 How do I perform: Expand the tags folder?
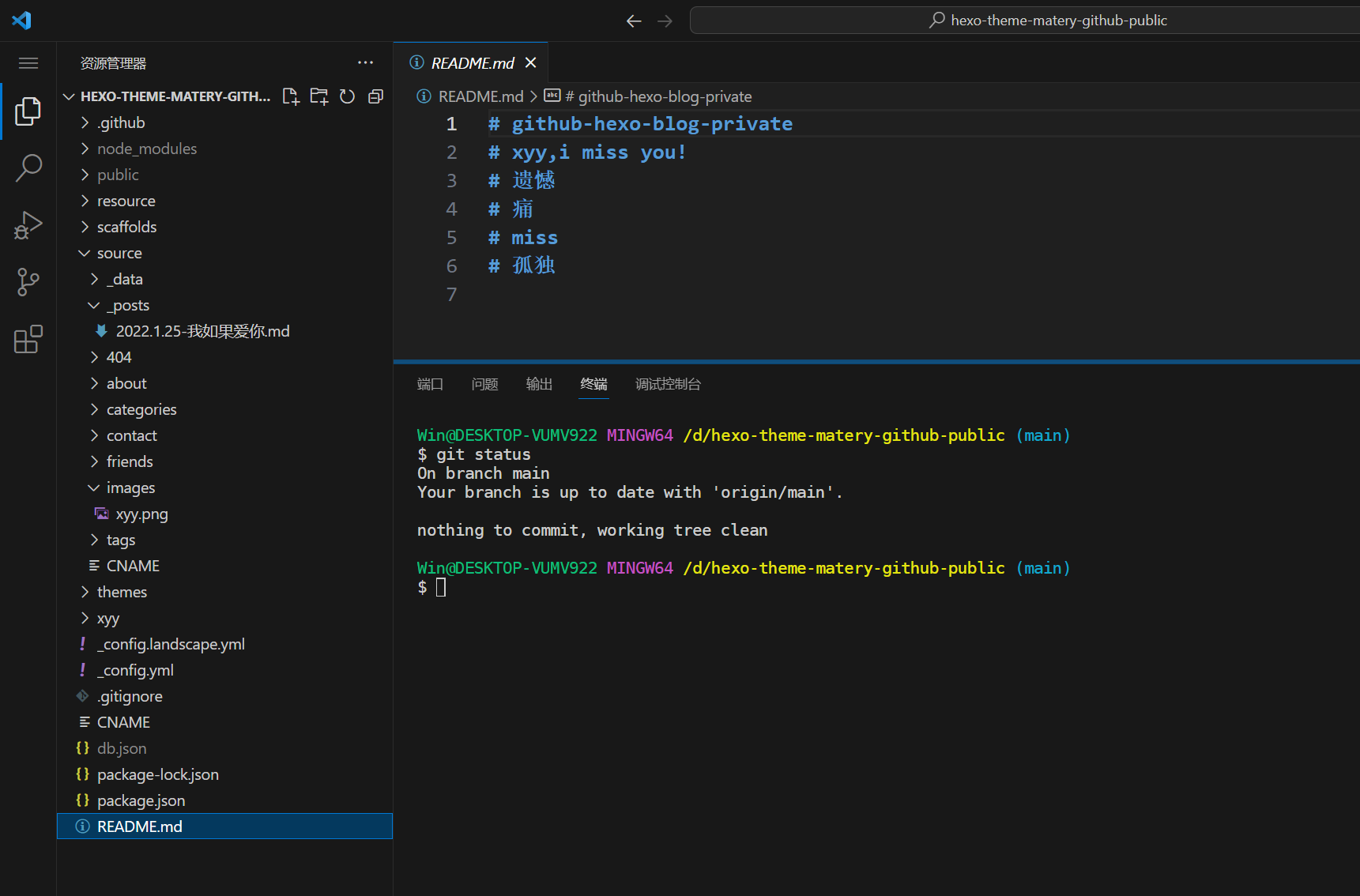tap(224, 540)
